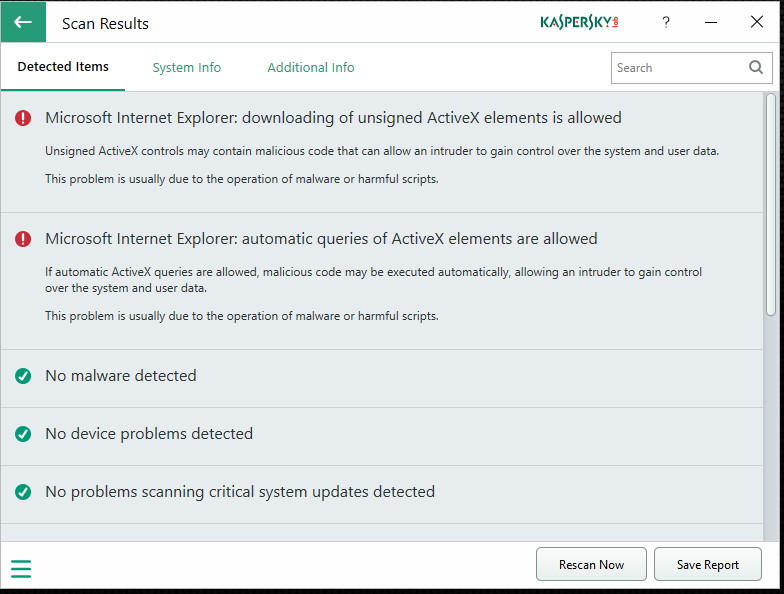Click red alert icon for automatic queries

(23, 239)
